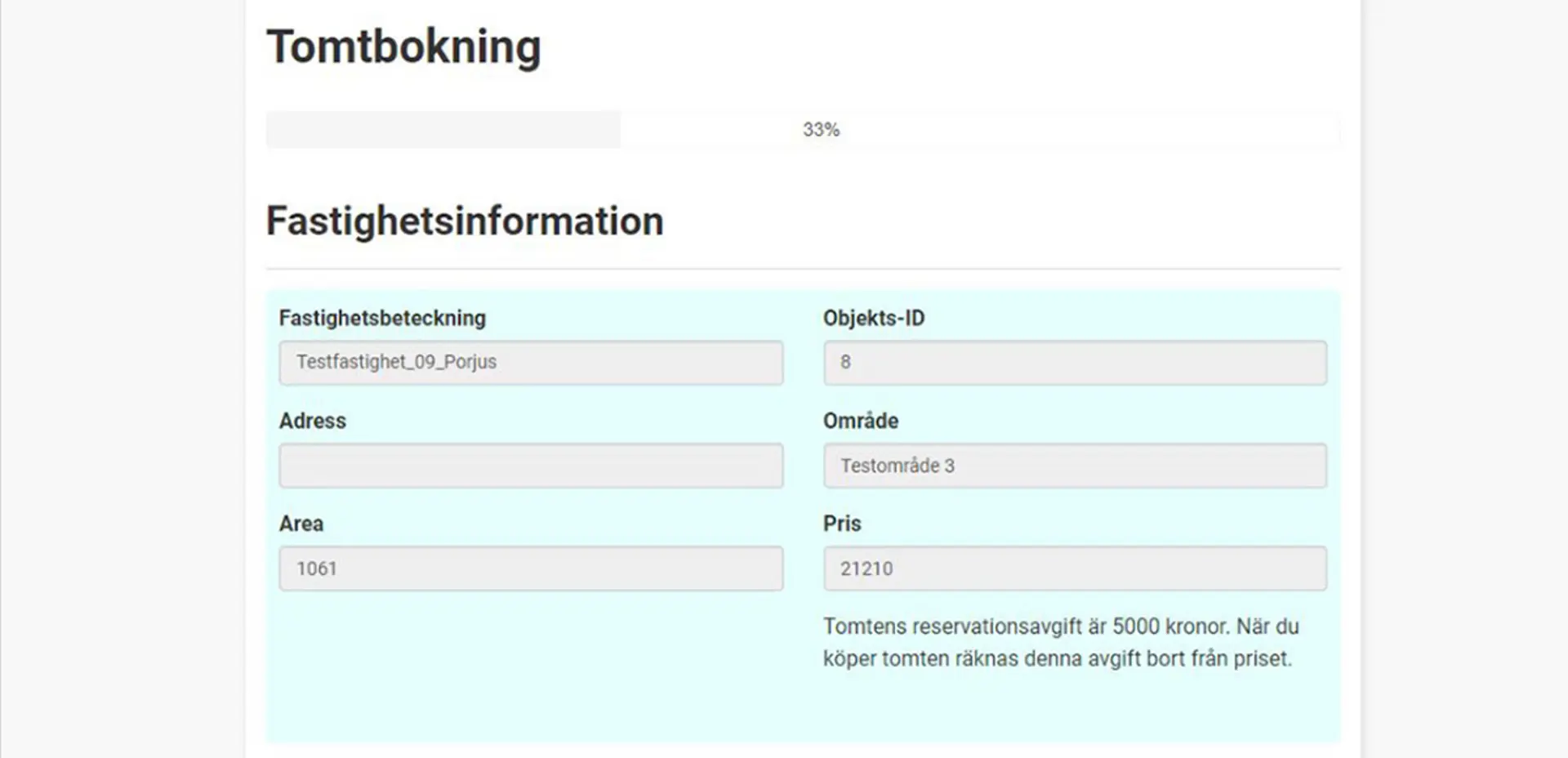Click the empty Adress input field
The image size is (1568, 758).
click(531, 466)
